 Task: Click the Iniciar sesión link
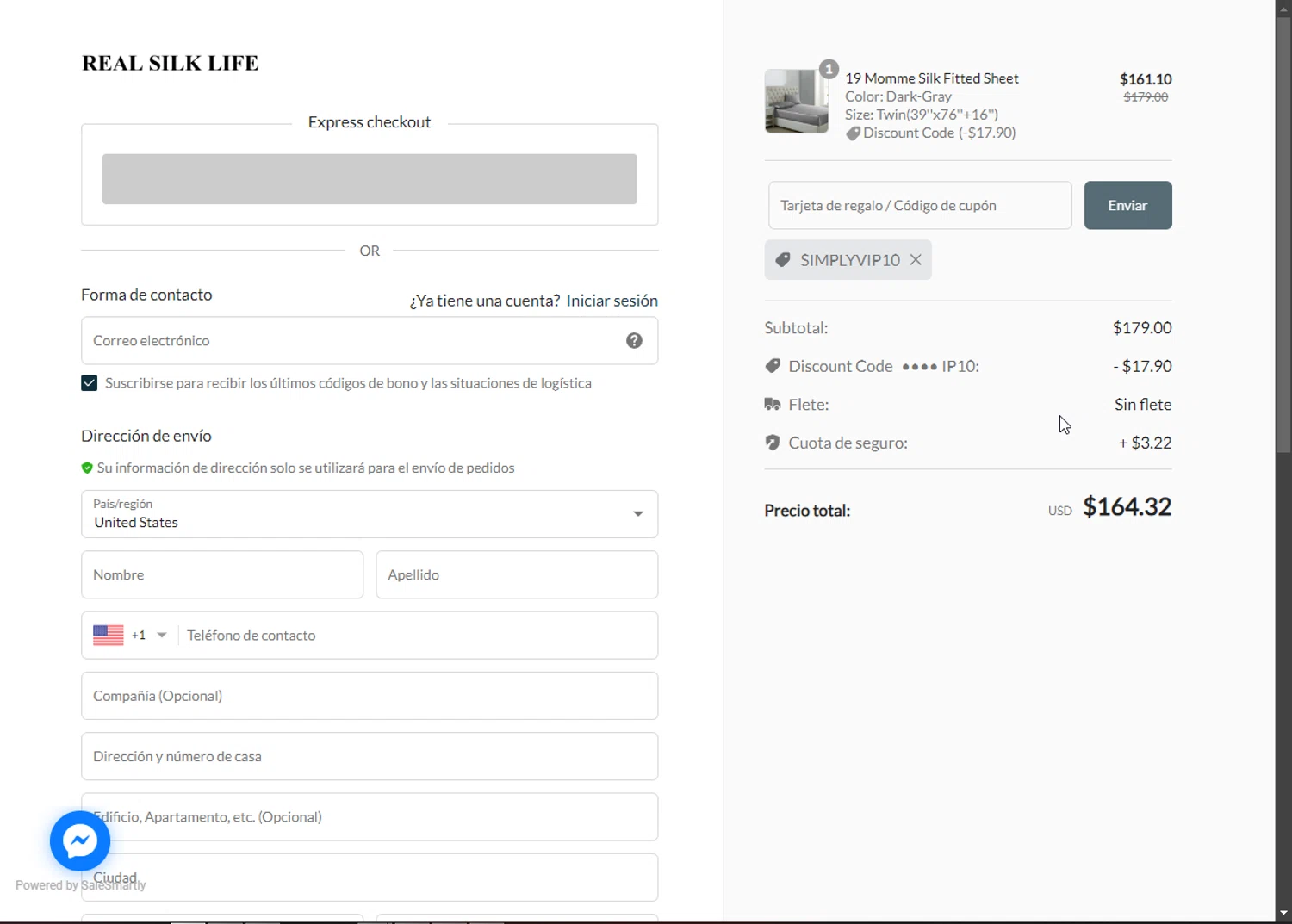point(612,301)
